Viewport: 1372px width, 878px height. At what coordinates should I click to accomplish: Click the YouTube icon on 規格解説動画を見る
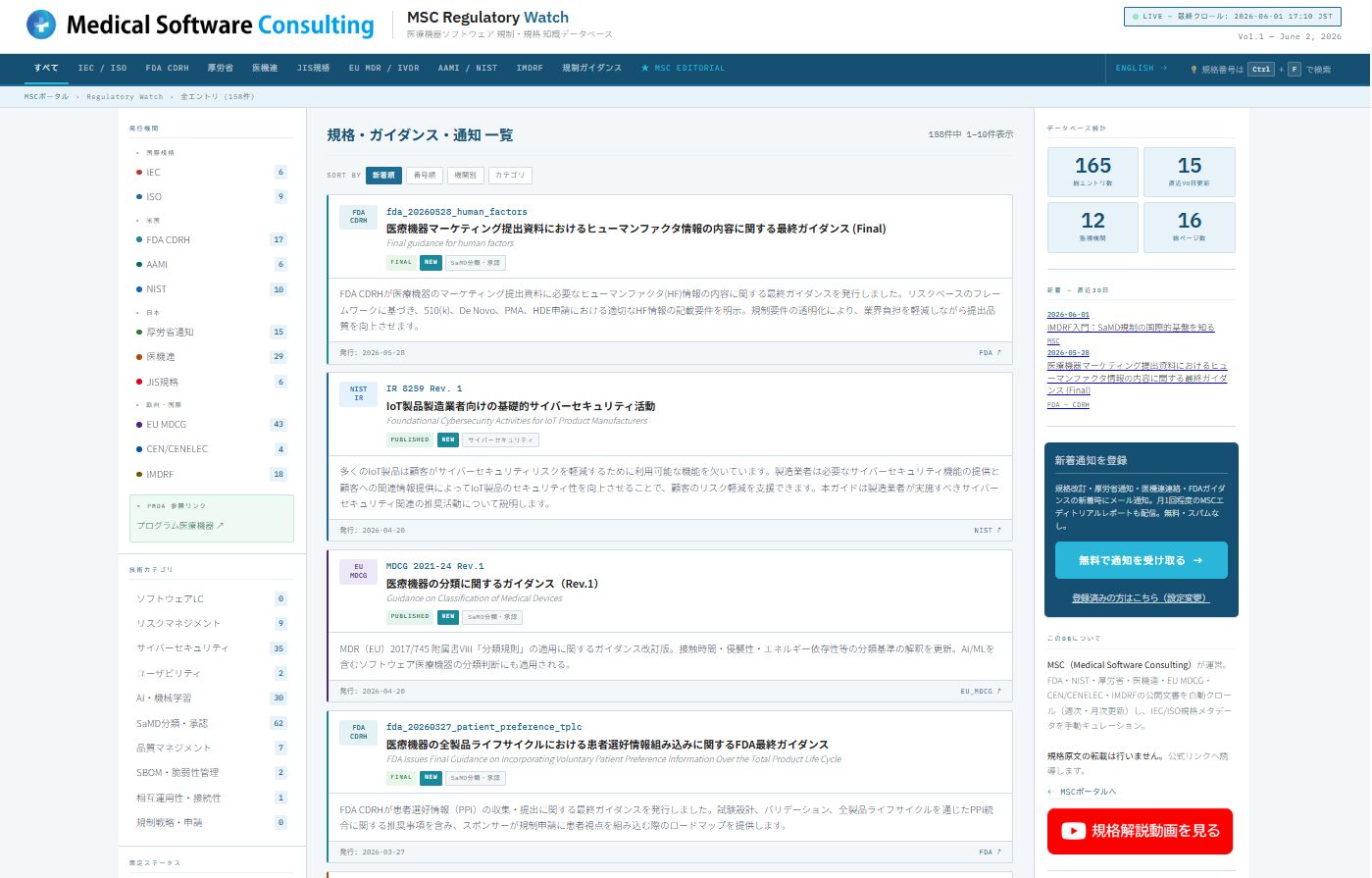pyautogui.click(x=1073, y=831)
